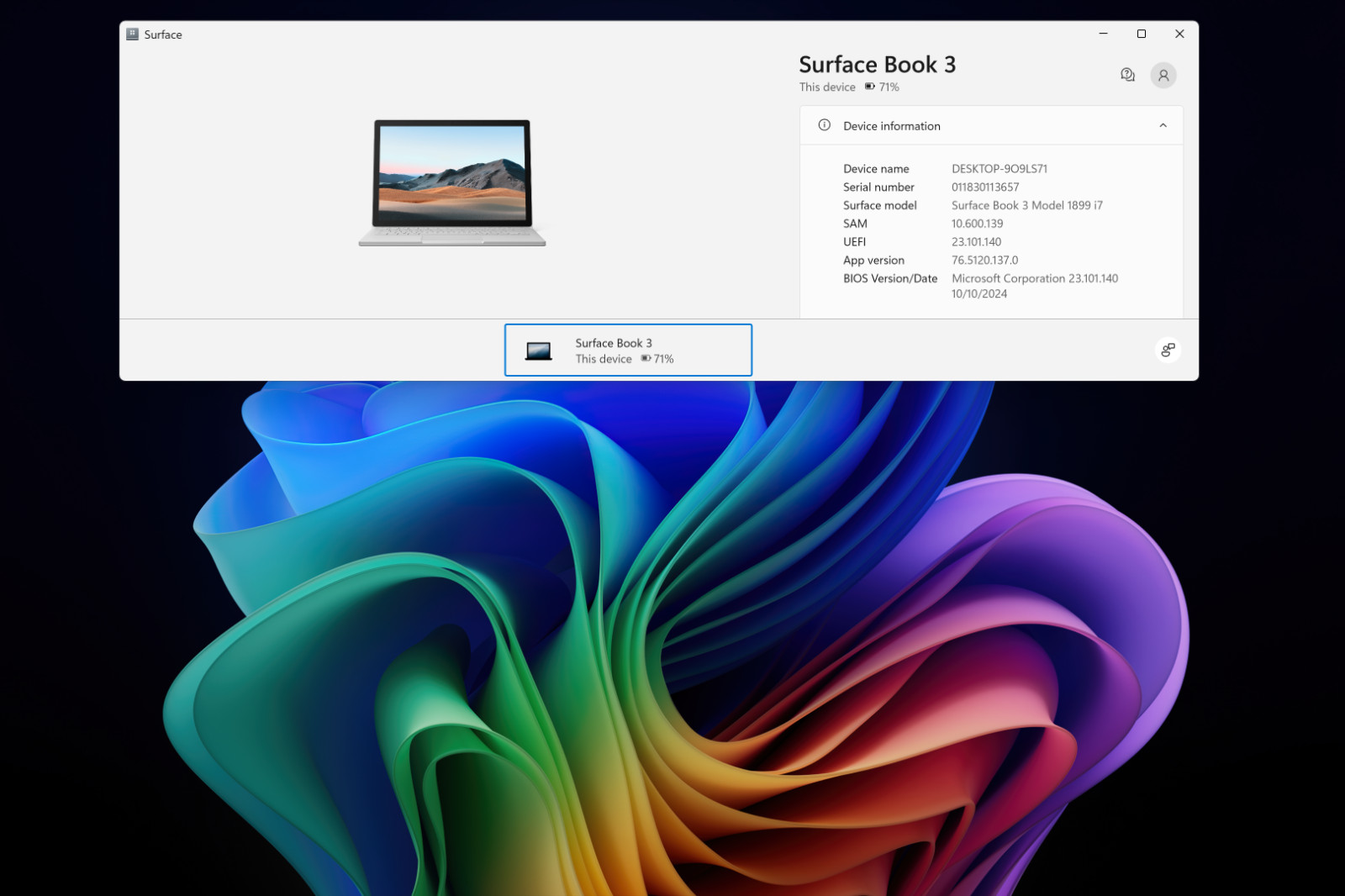Open the feedback chat icon
Viewport: 1345px width, 896px height.
pyautogui.click(x=1127, y=75)
